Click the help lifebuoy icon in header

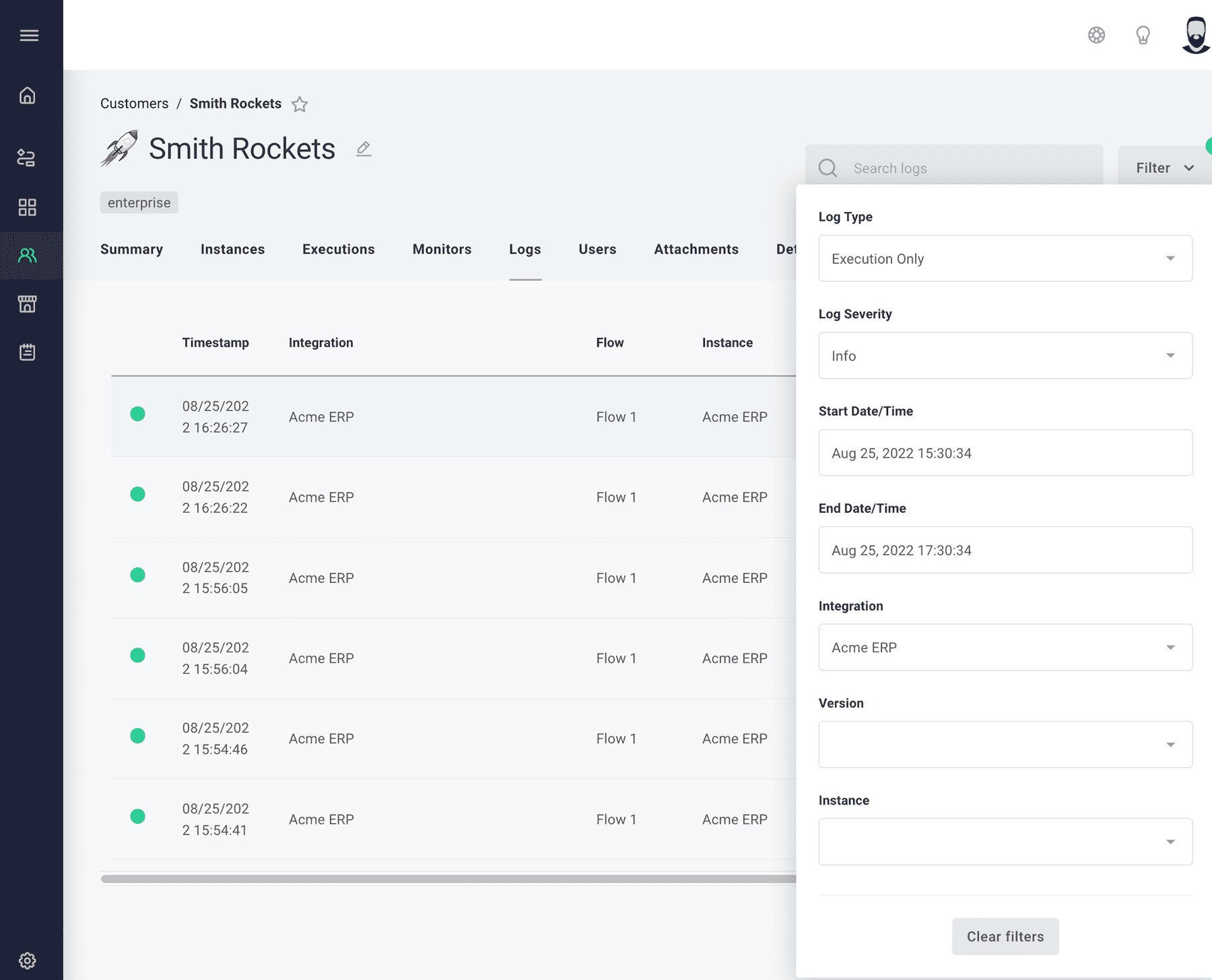click(1096, 35)
